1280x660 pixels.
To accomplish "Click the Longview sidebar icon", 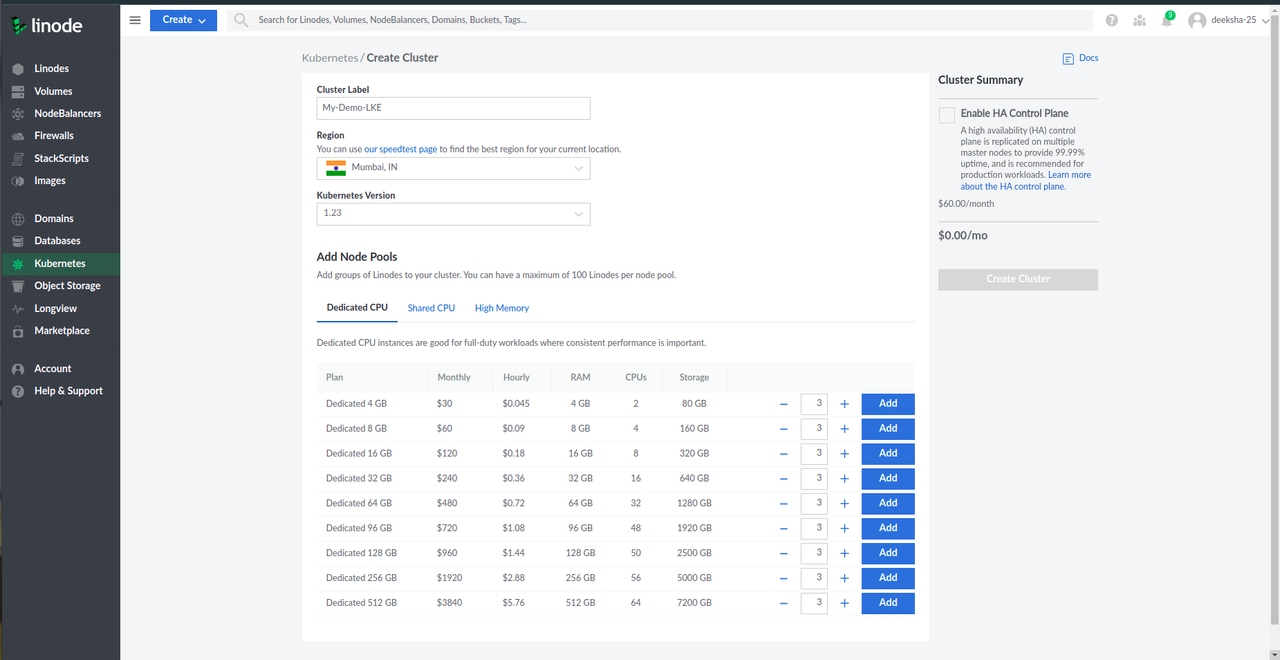I will (18, 309).
